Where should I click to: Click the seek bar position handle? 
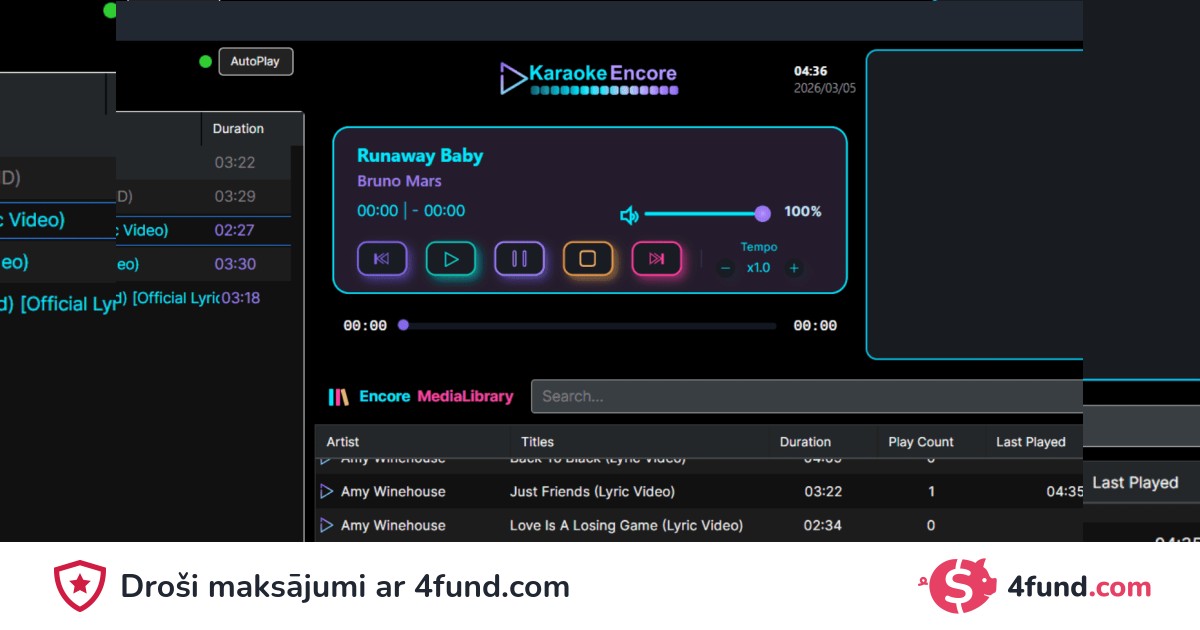(403, 325)
